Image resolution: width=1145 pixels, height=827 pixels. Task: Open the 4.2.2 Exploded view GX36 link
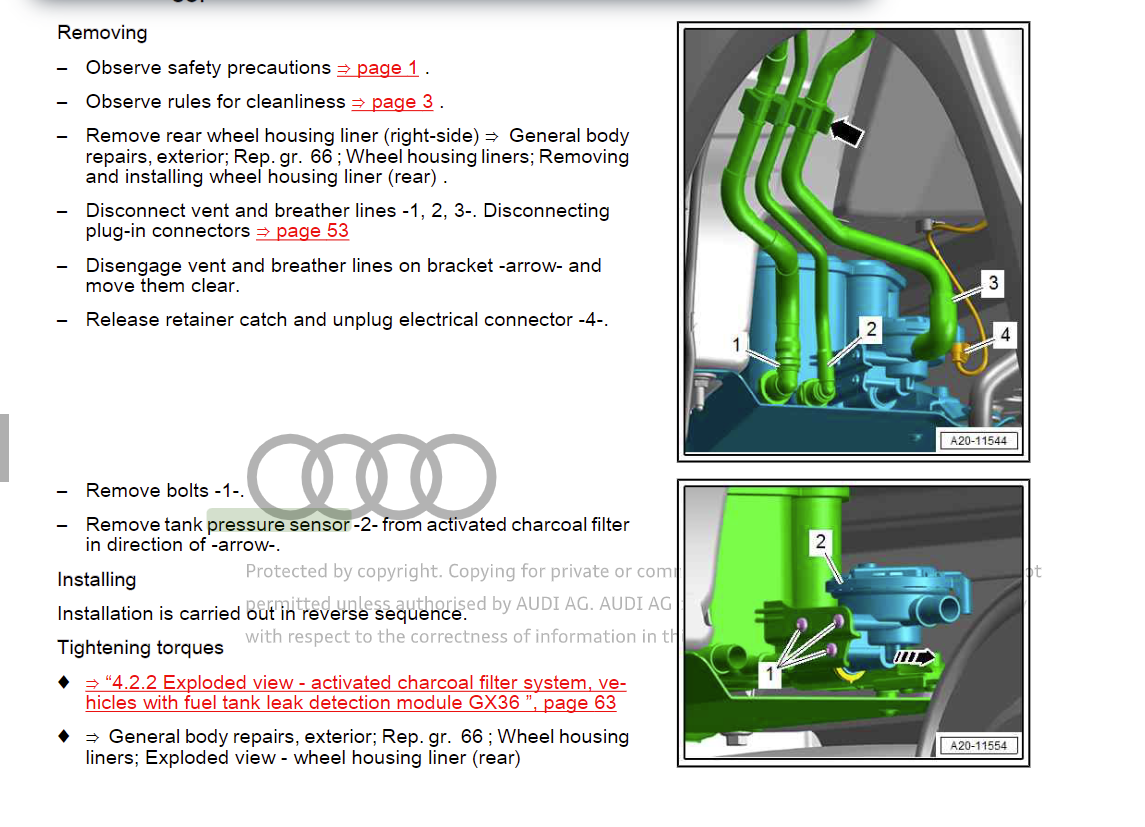(x=355, y=692)
